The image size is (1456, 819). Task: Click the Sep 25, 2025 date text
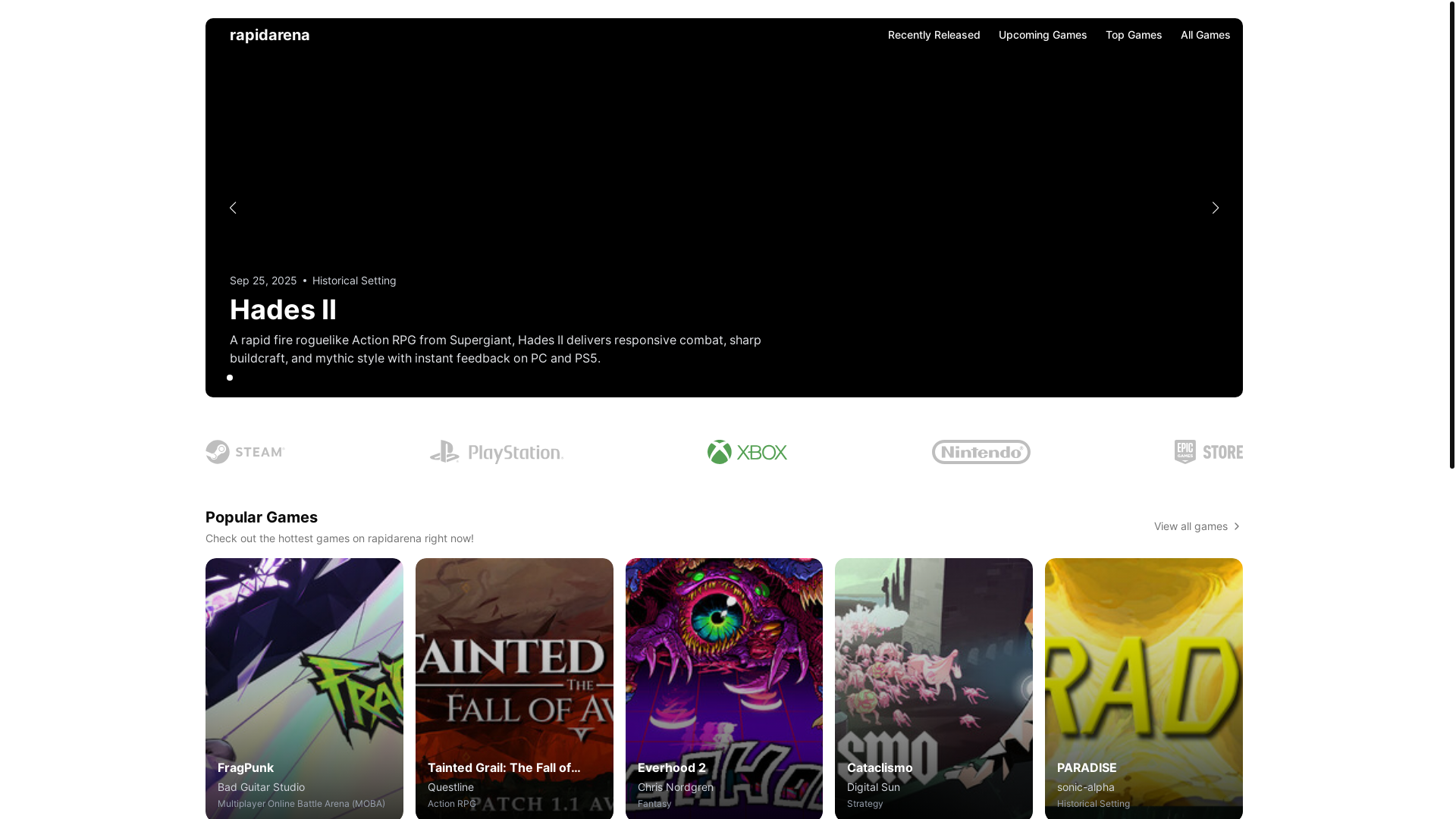[263, 281]
